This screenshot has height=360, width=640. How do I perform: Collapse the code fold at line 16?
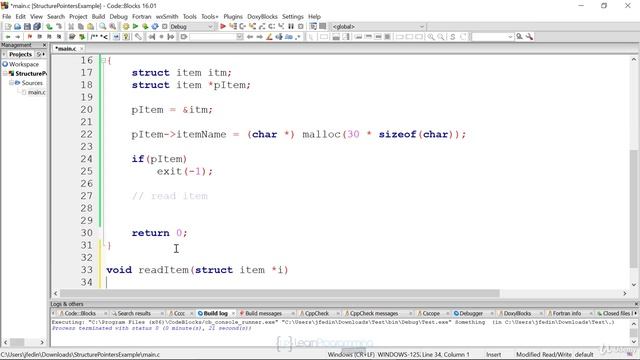104,60
